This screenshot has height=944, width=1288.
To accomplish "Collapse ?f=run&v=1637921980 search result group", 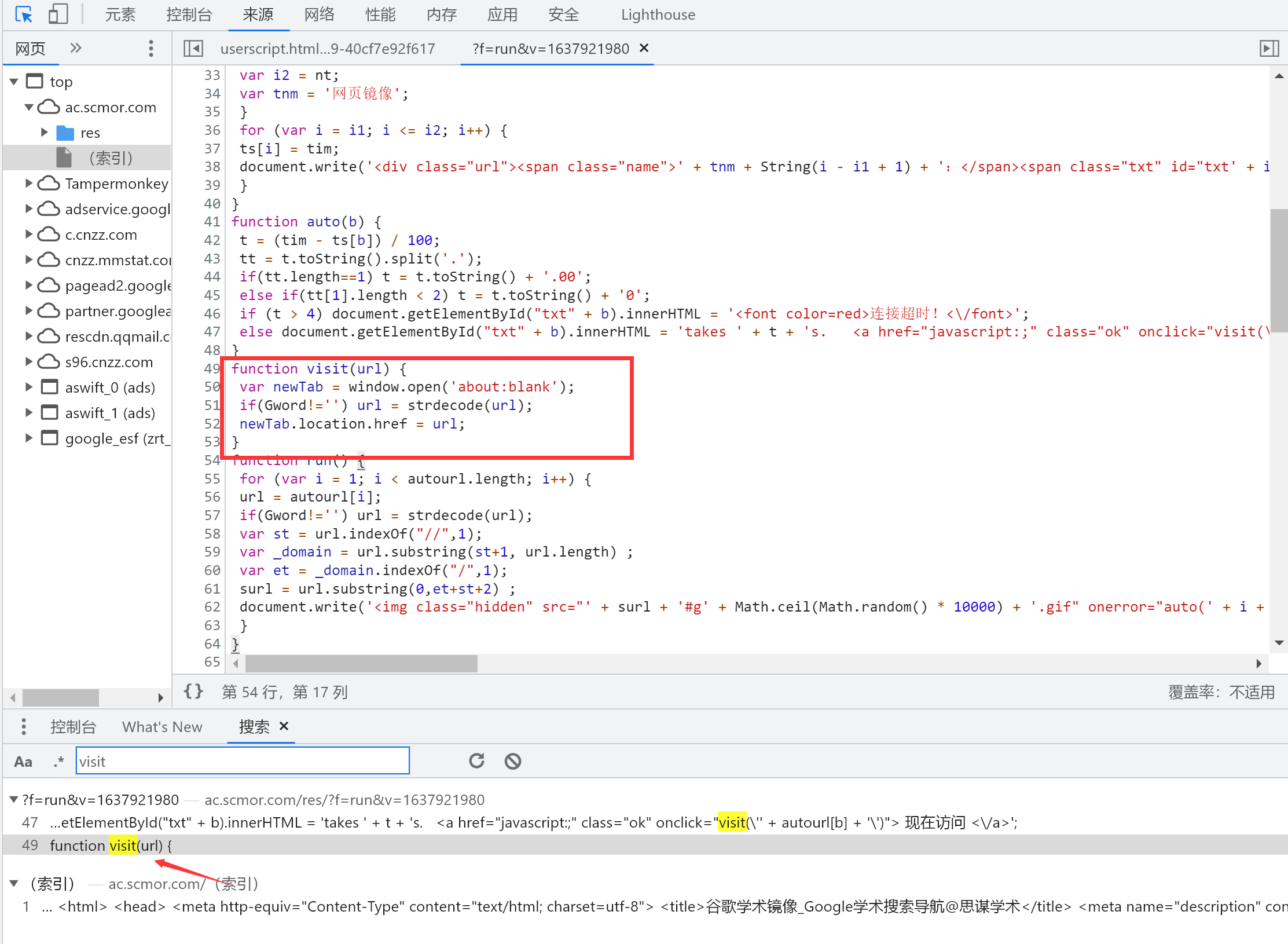I will (14, 800).
